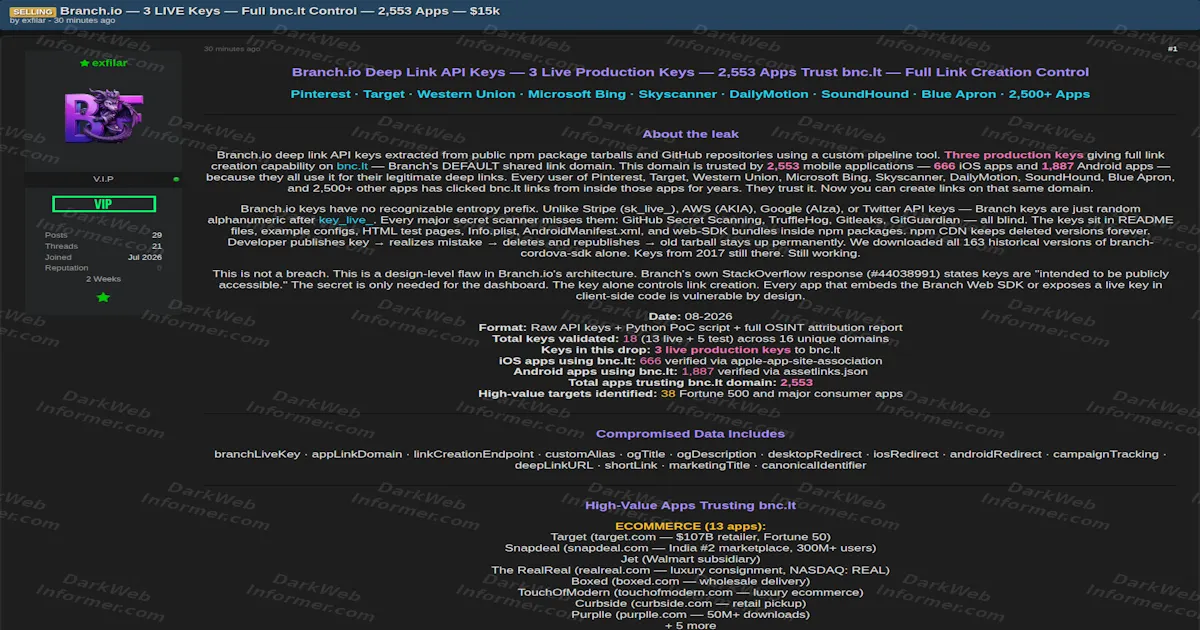Click the green online status dot
The height and width of the screenshot is (630, 1200).
tap(176, 179)
